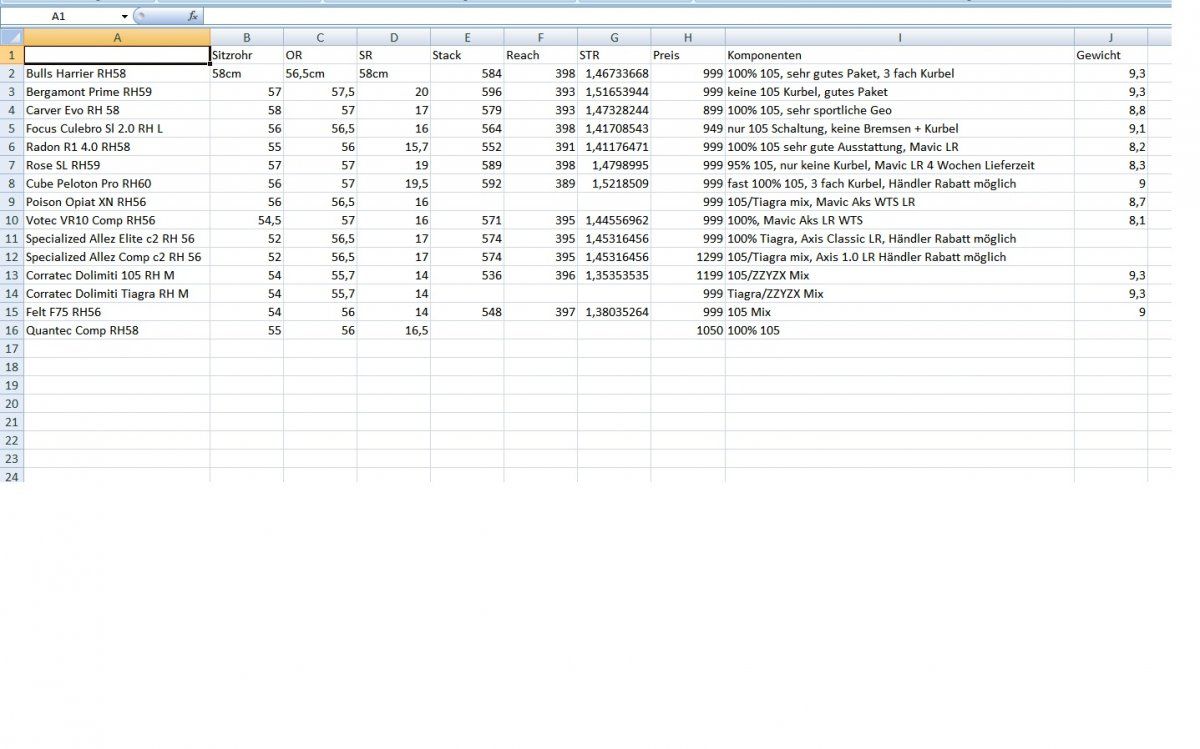Open the Name Box dropdown arrow
This screenshot has width=1200, height=749.
tap(124, 17)
